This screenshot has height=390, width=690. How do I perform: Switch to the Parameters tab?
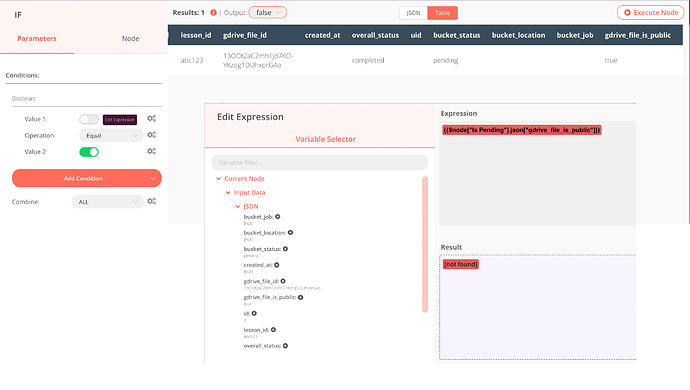coord(37,39)
